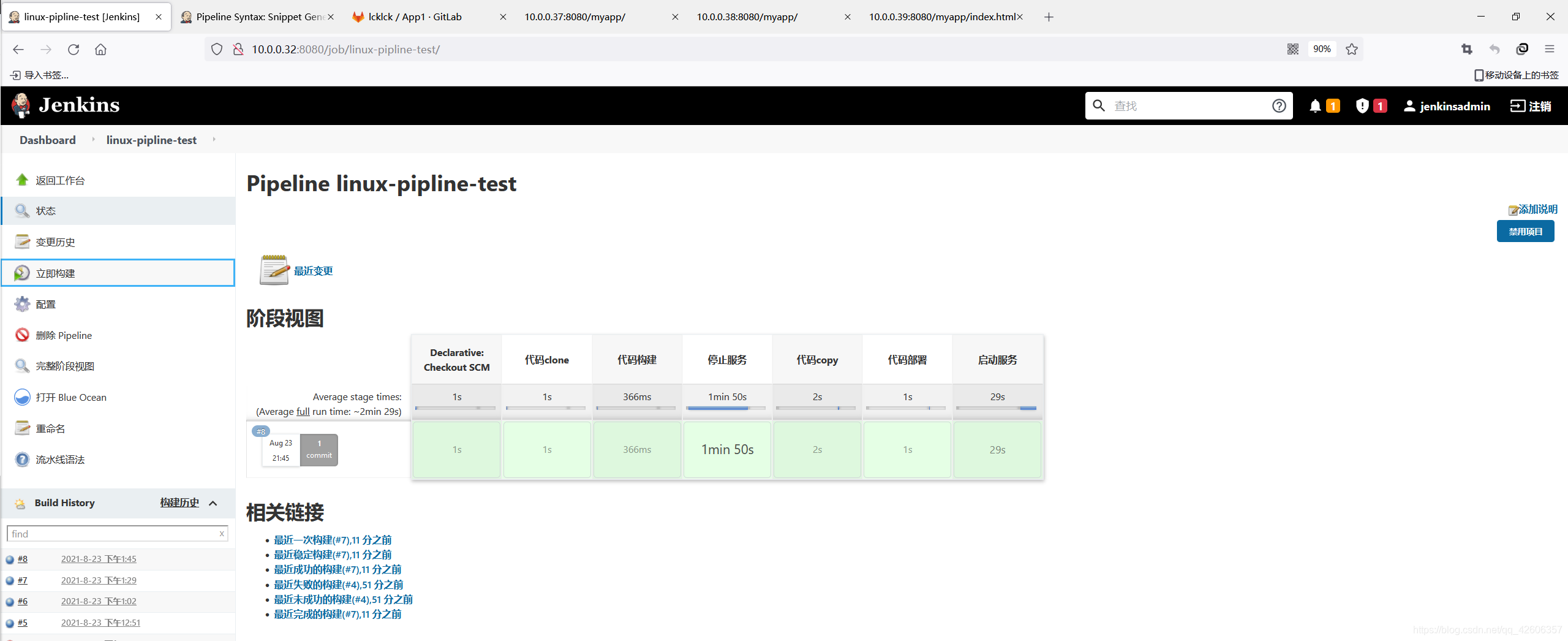The width and height of the screenshot is (1568, 641).
Task: Reload the page with the refresh icon
Action: [x=73, y=50]
